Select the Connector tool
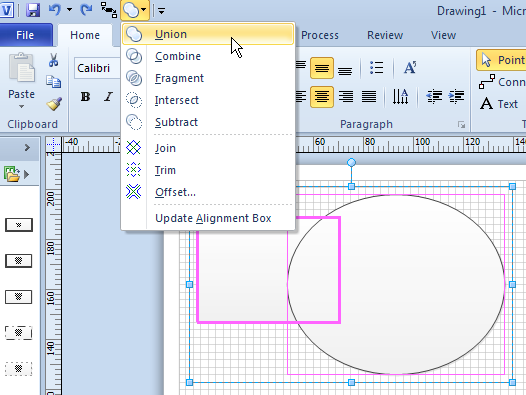The image size is (526, 395). (502, 82)
